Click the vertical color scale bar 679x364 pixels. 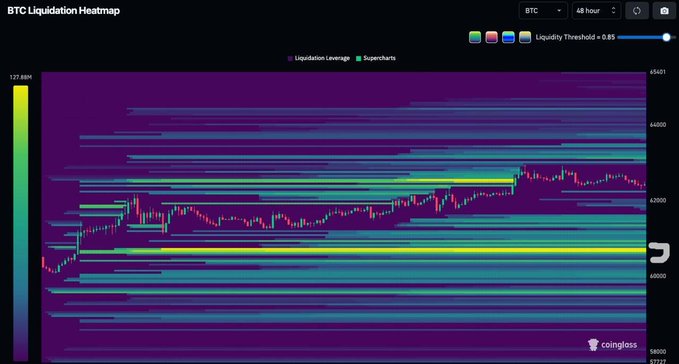click(20, 223)
